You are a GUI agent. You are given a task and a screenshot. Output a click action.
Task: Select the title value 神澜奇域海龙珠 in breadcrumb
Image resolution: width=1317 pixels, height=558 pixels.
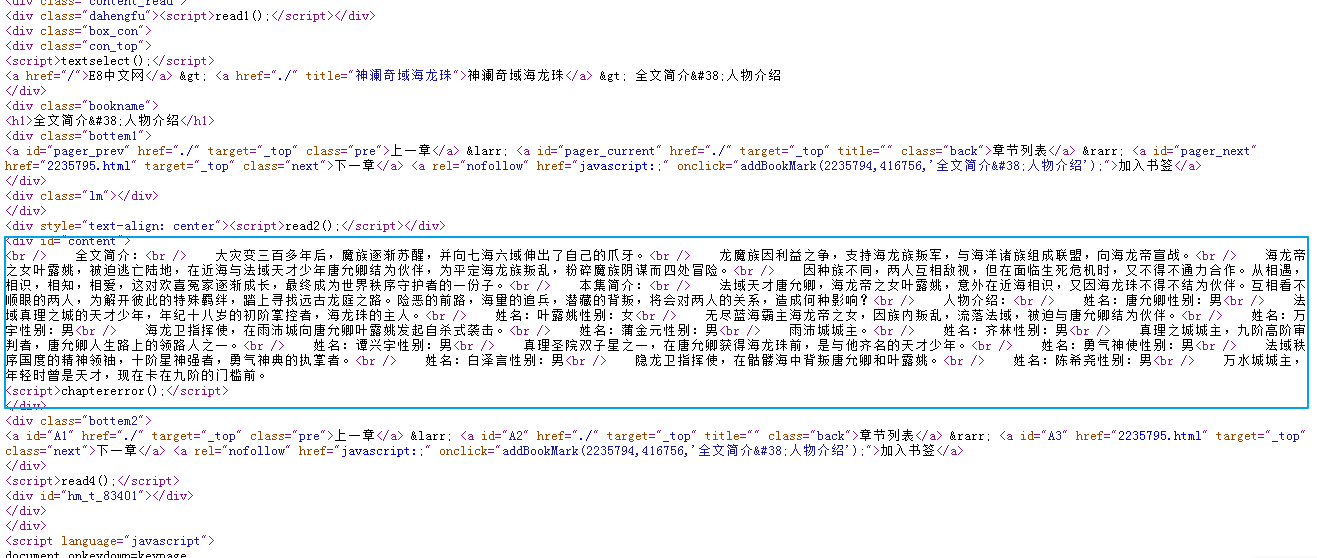pyautogui.click(x=403, y=76)
